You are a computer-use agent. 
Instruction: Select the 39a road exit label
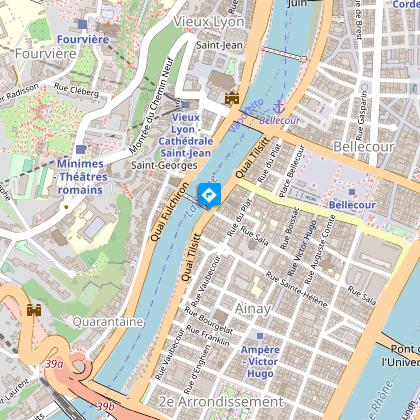click(54, 364)
